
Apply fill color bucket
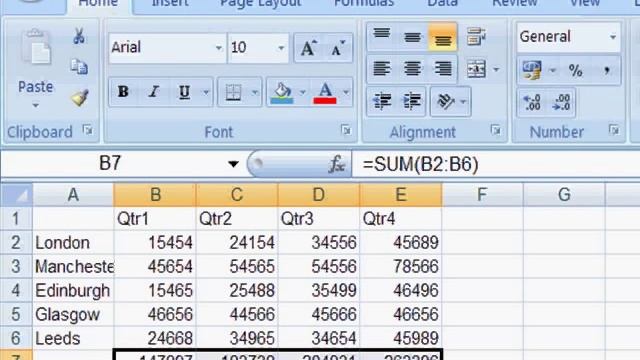tap(282, 93)
